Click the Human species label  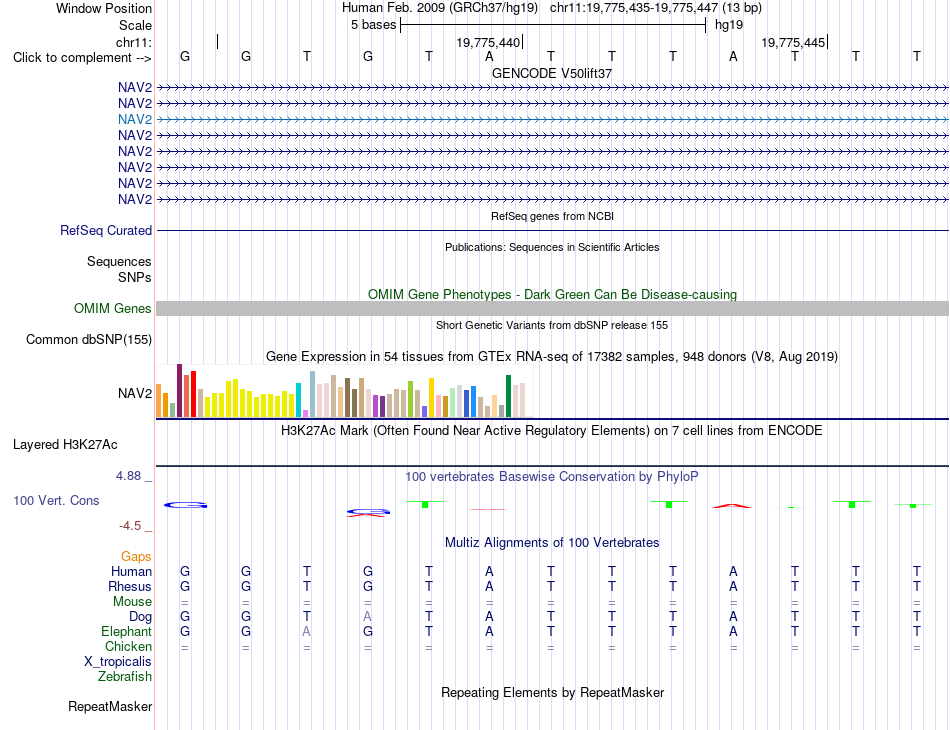coord(131,571)
